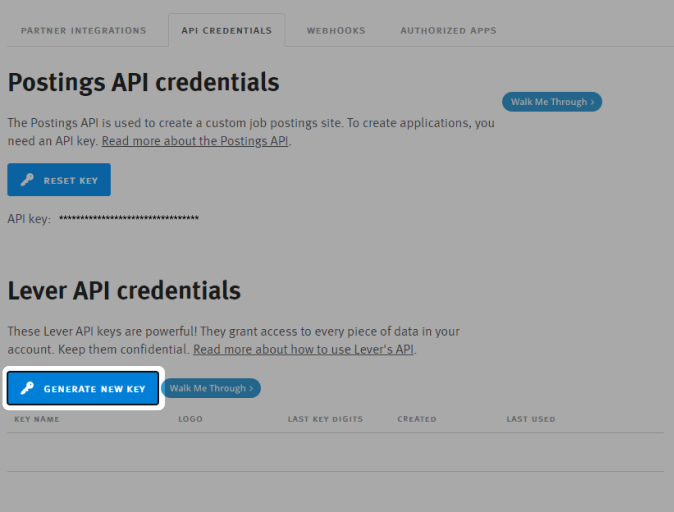
Task: Go to the Authorized Apps tab
Action: (x=448, y=30)
